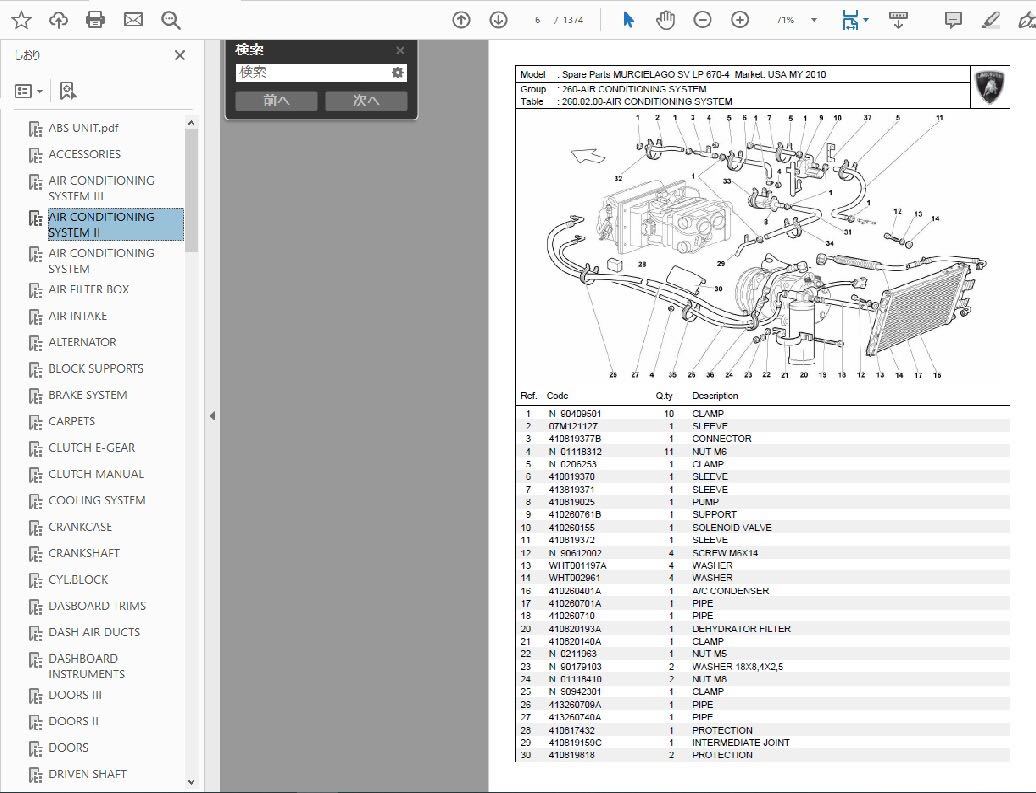Open the CYL.BLOCK bookmark
Viewport: 1036px width, 793px height.
pyautogui.click(x=78, y=580)
